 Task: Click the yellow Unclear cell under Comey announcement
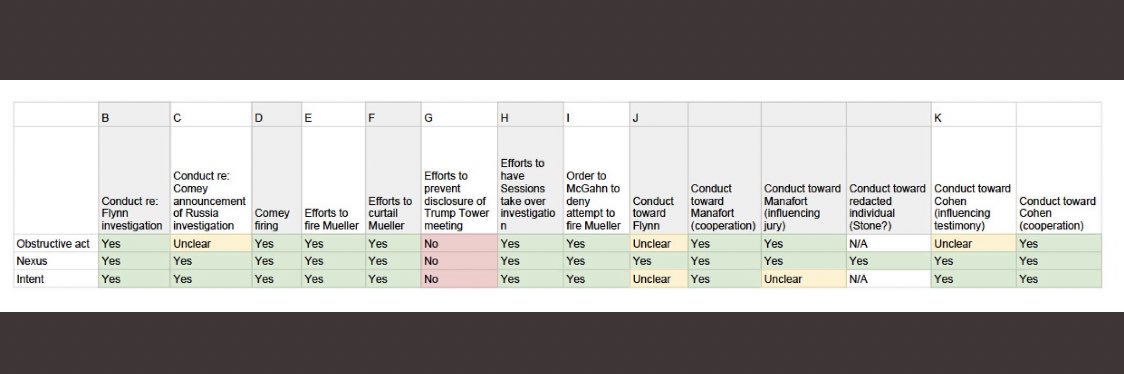[x=211, y=244]
